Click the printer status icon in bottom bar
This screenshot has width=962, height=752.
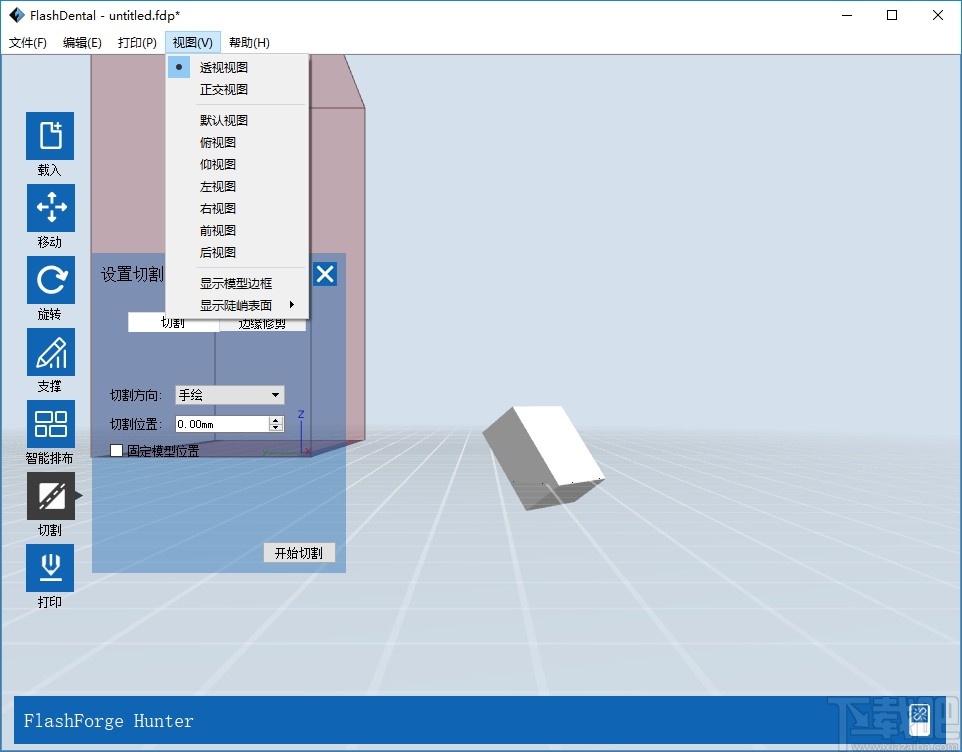[920, 719]
